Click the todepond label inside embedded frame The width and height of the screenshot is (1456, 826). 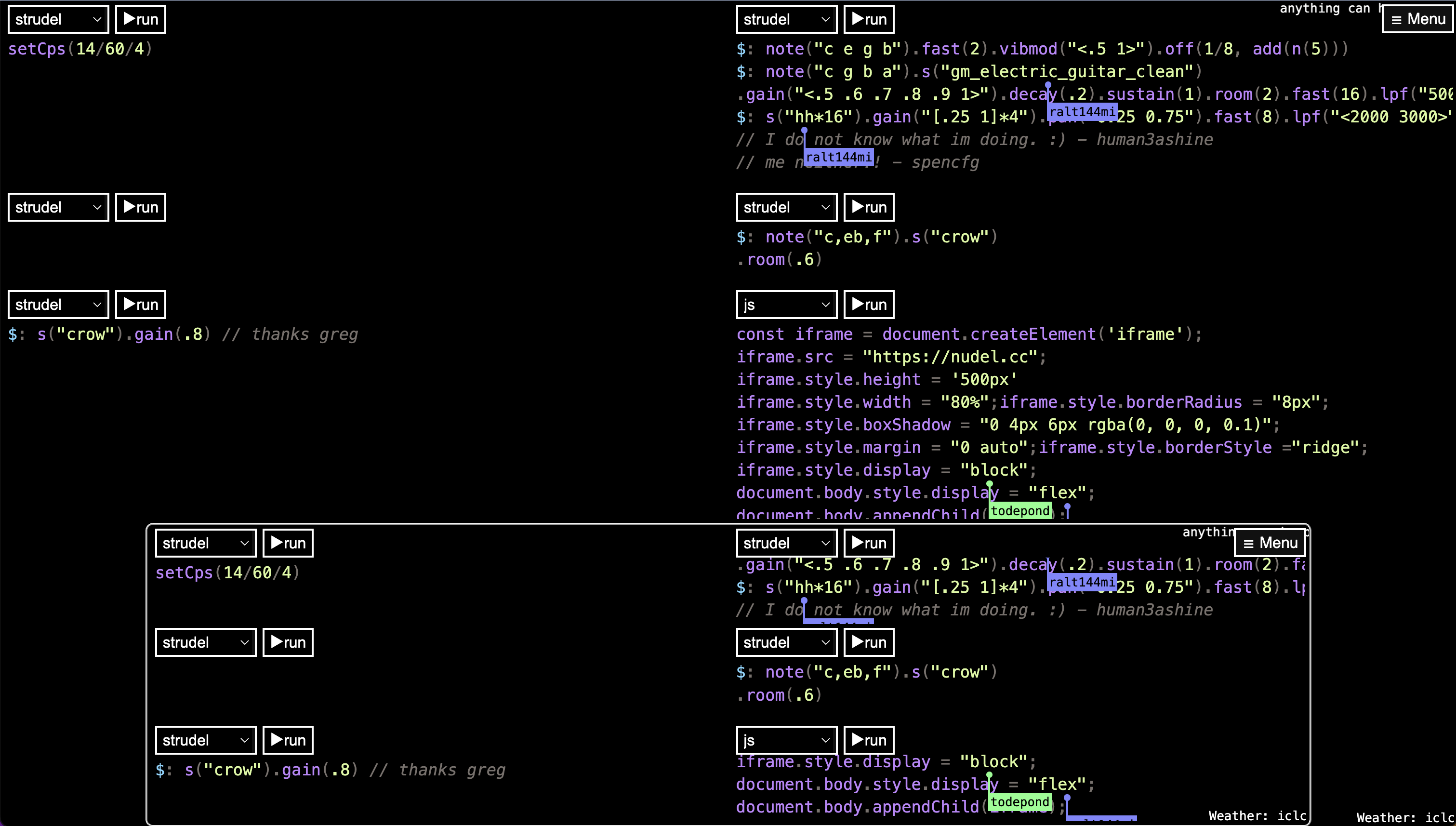point(1020,801)
